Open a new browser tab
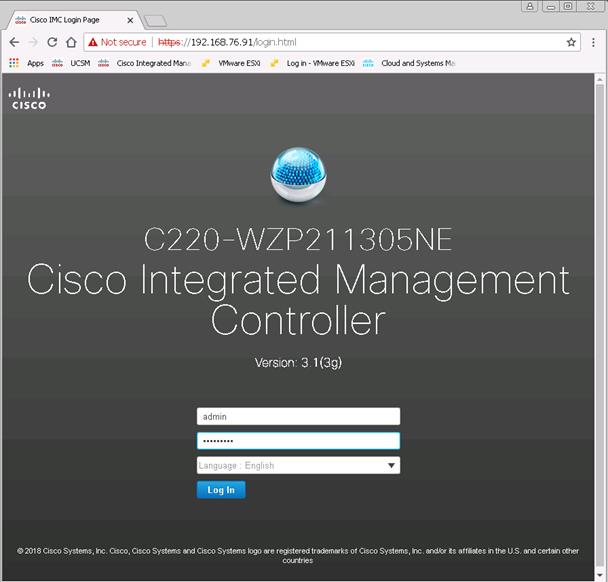Image resolution: width=608 pixels, height=582 pixels. (x=155, y=21)
